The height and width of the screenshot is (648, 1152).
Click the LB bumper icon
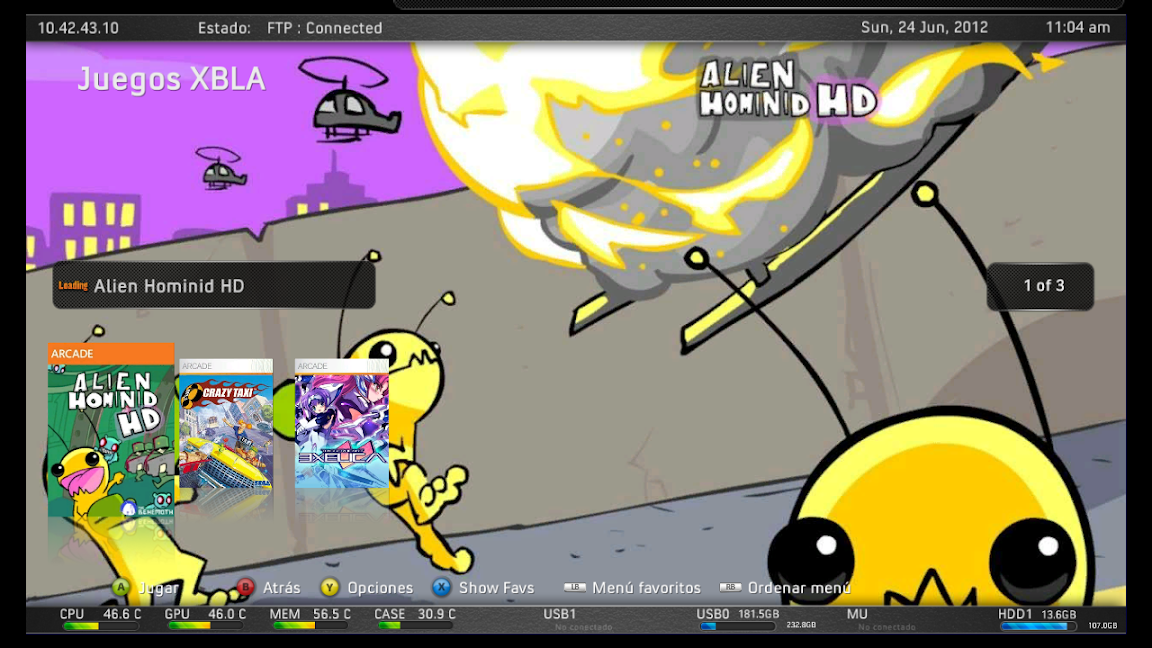point(575,588)
